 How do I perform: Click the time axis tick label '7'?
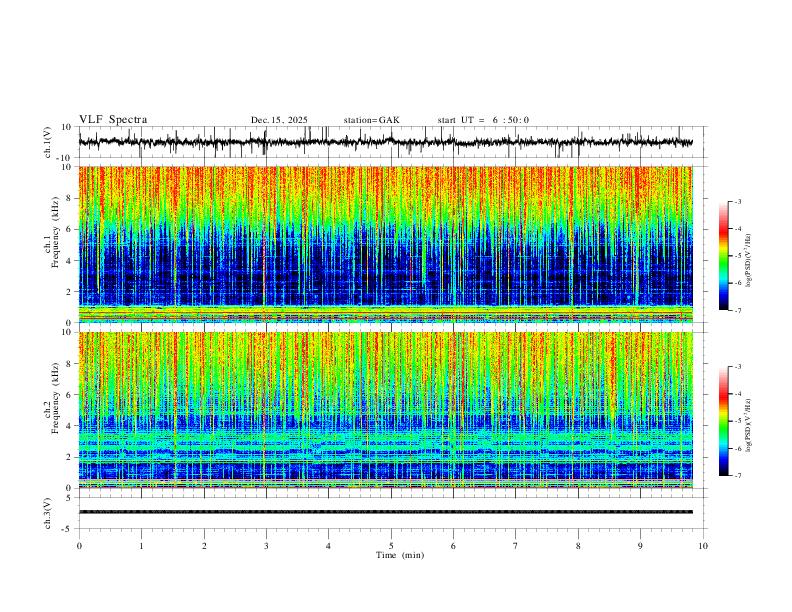click(x=516, y=546)
